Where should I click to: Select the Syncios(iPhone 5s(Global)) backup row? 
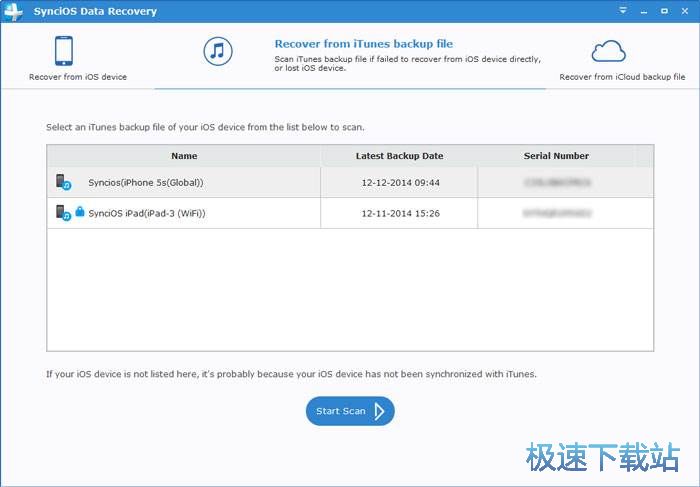[350, 183]
